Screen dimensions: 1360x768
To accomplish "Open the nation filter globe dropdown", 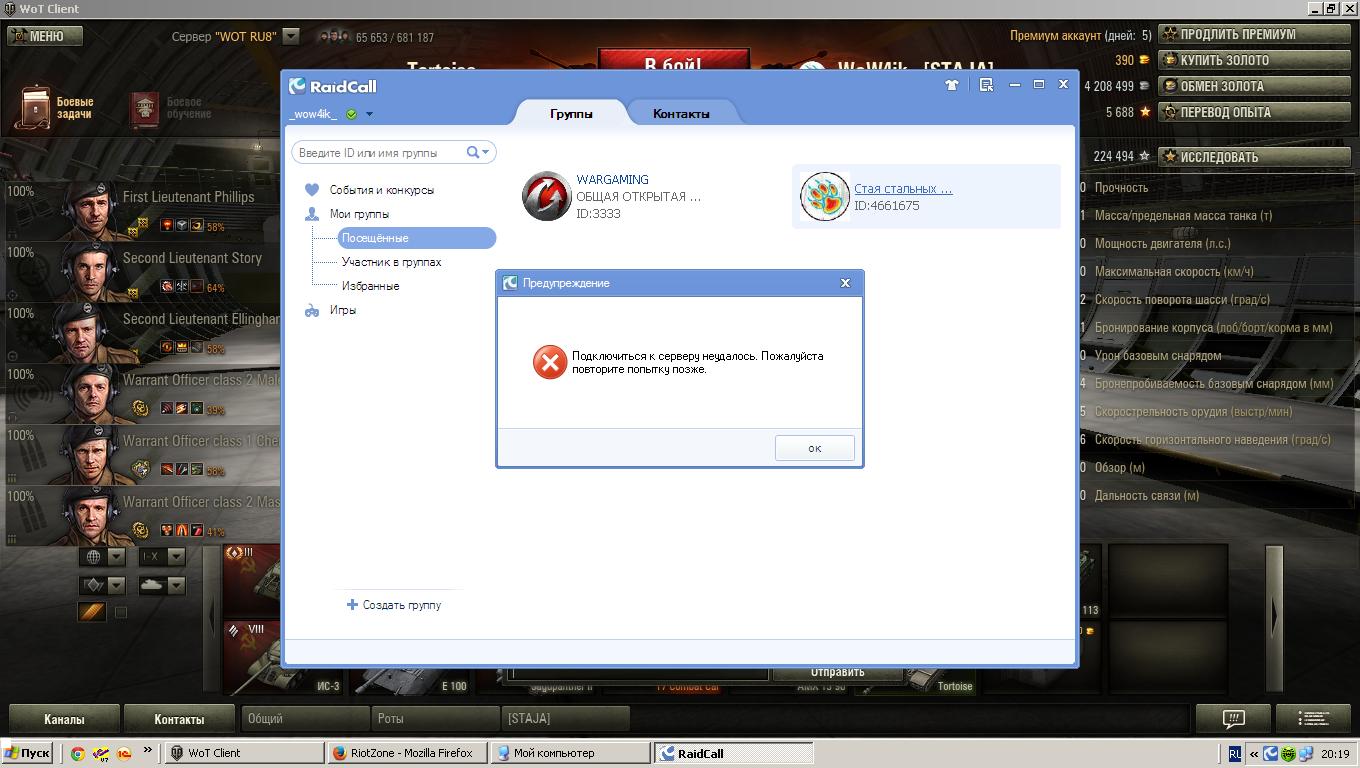I will pyautogui.click(x=102, y=557).
